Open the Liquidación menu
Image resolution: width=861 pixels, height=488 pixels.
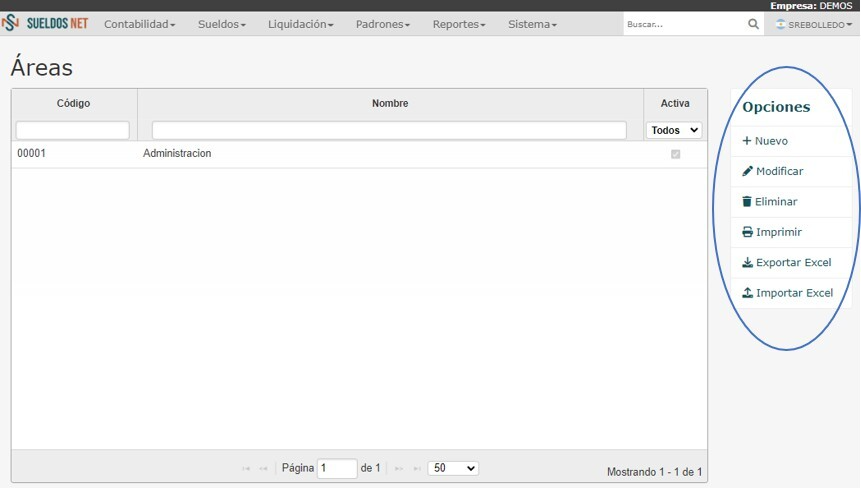(x=300, y=24)
